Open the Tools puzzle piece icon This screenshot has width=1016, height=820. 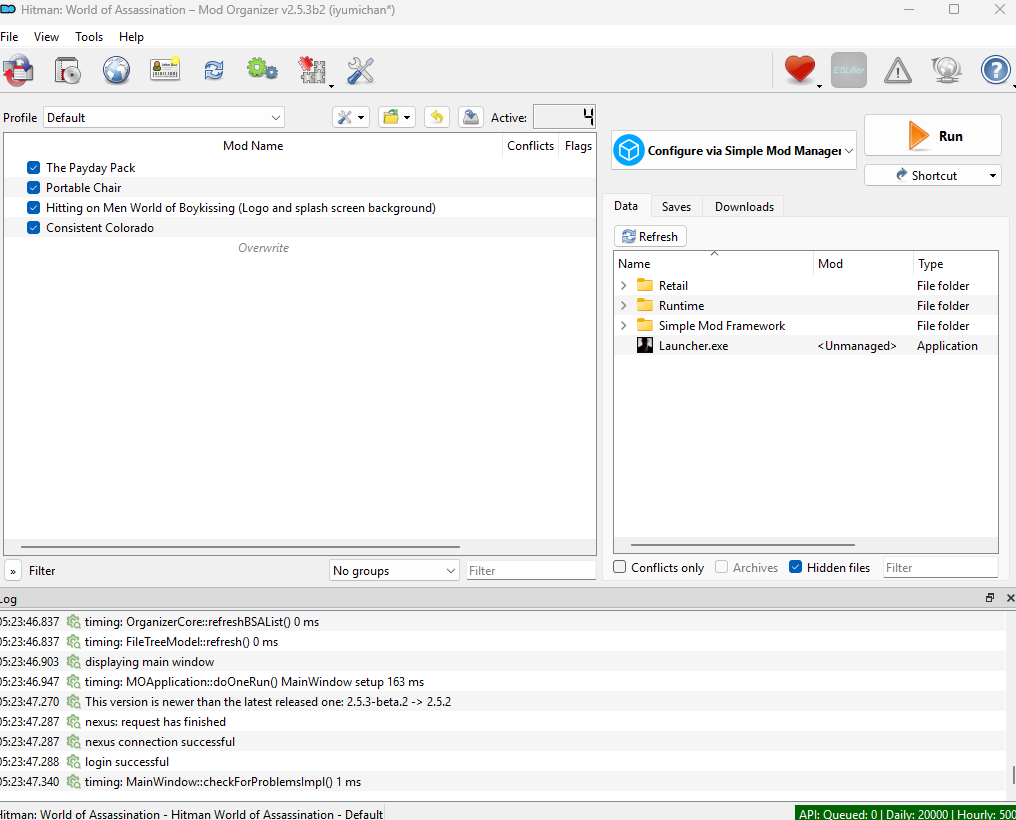[x=311, y=70]
